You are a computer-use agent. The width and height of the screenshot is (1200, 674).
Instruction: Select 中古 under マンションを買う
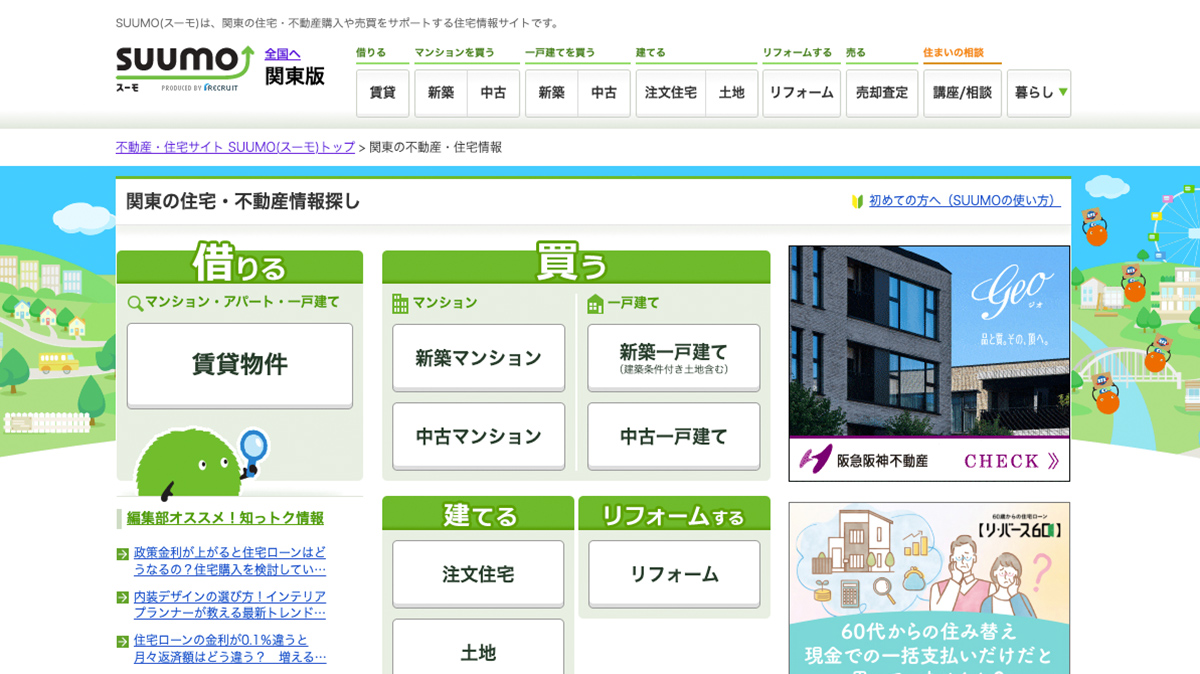[493, 93]
